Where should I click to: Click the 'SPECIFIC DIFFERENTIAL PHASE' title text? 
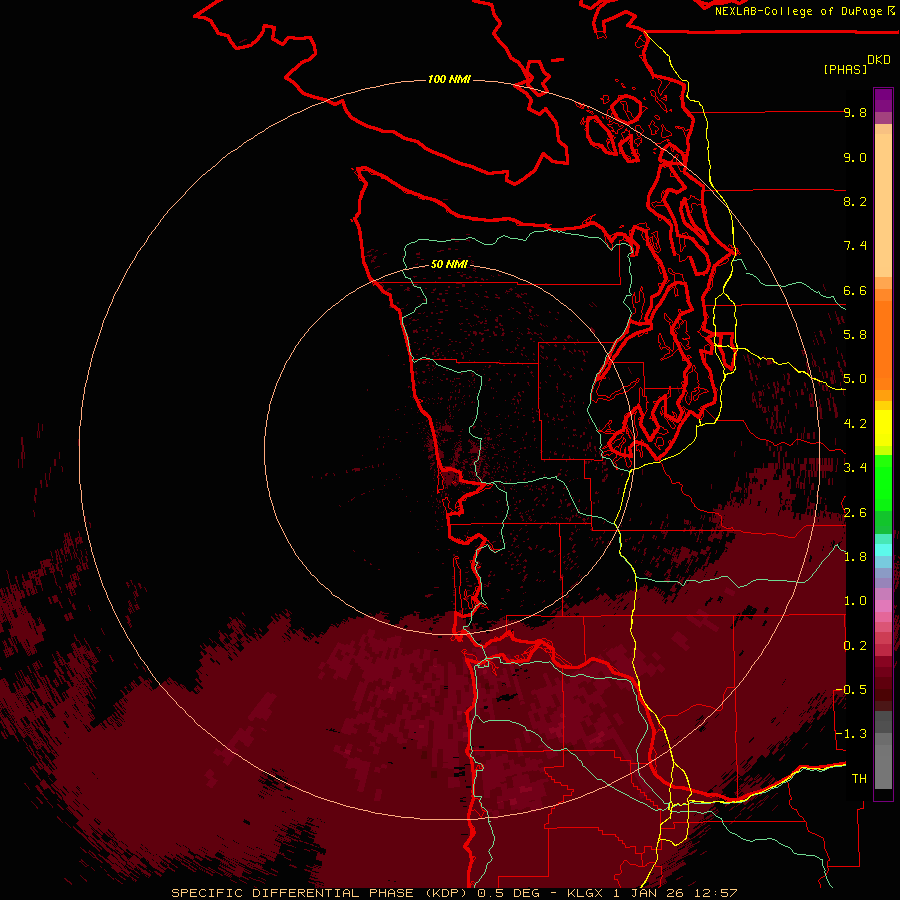coord(292,893)
